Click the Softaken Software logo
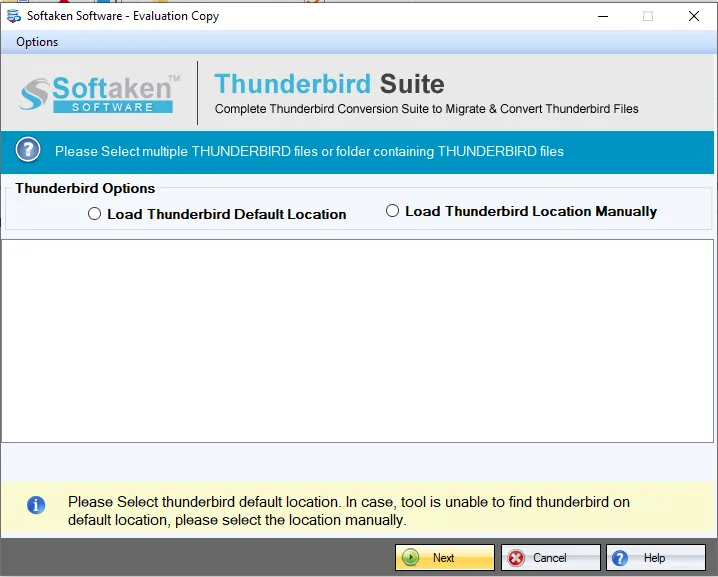 pos(99,93)
